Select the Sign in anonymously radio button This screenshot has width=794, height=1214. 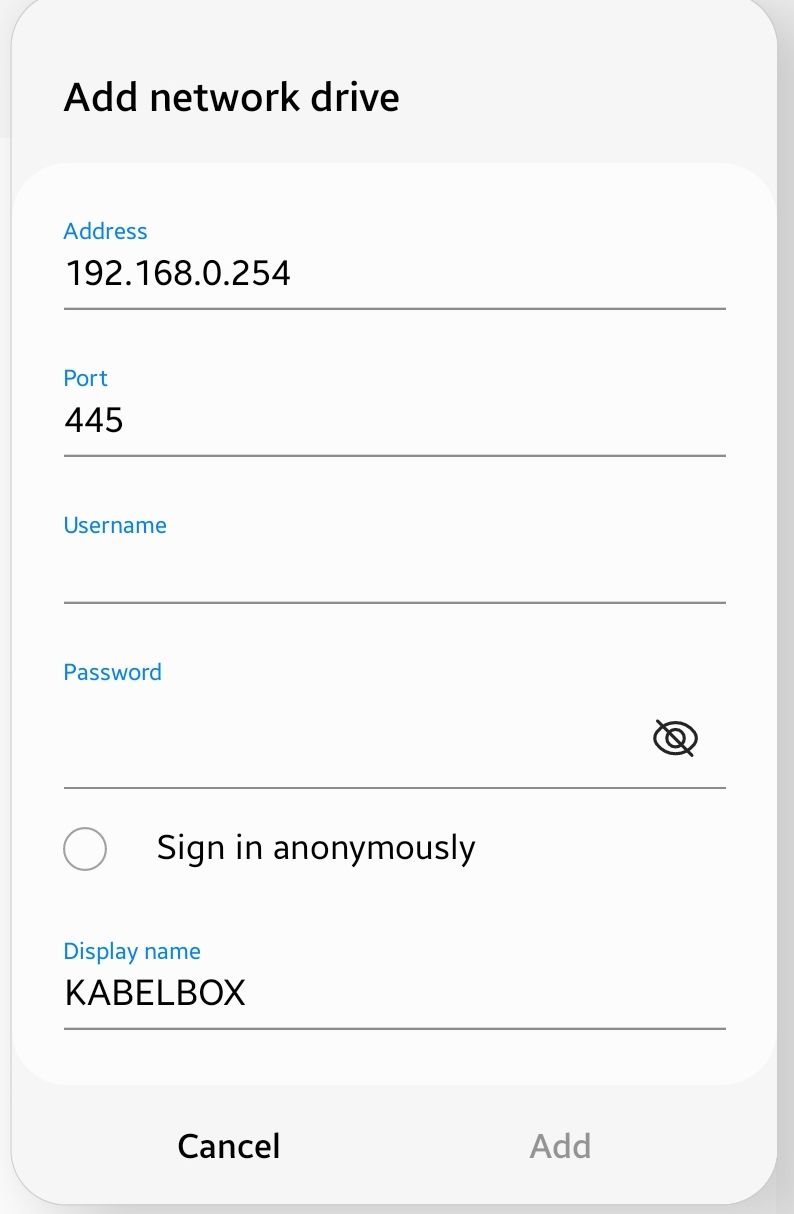(x=85, y=849)
